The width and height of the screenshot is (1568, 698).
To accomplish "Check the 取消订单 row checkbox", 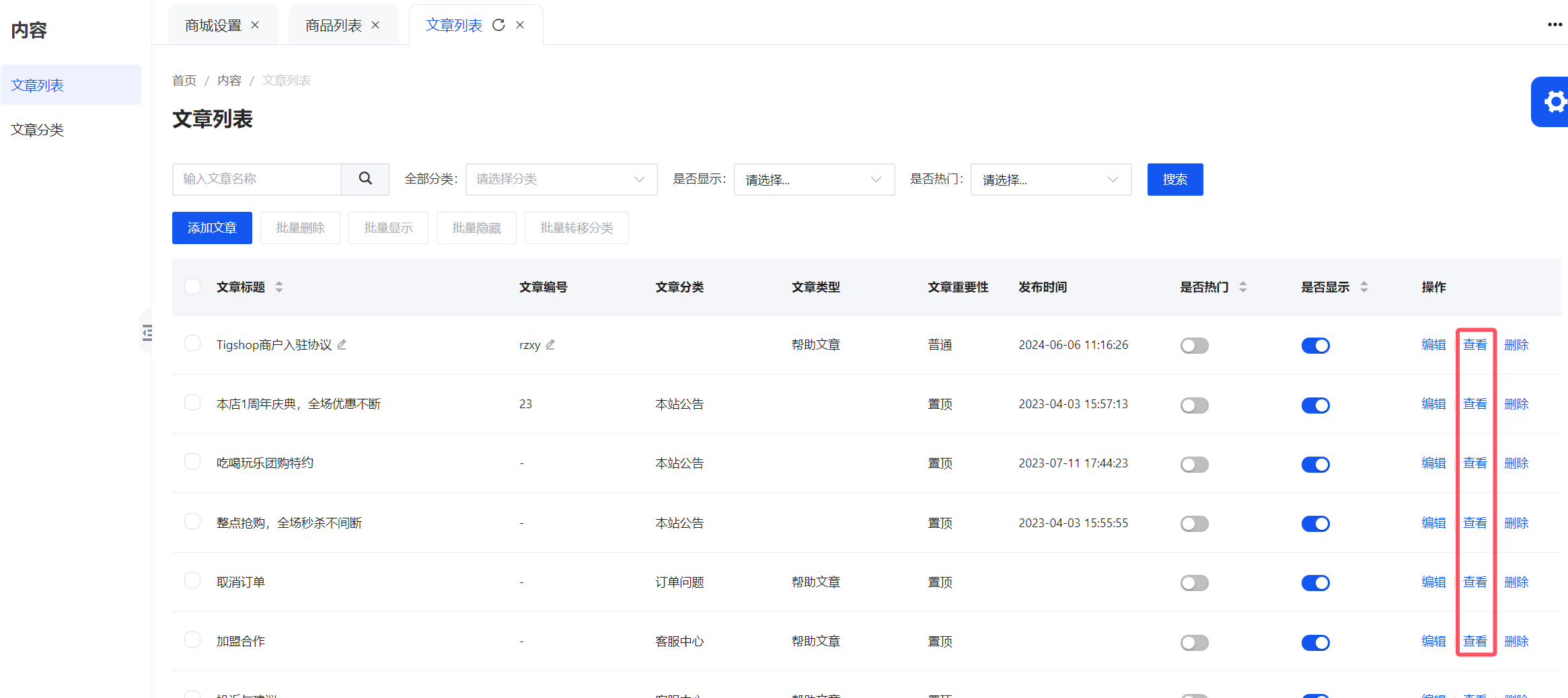I will [x=192, y=581].
